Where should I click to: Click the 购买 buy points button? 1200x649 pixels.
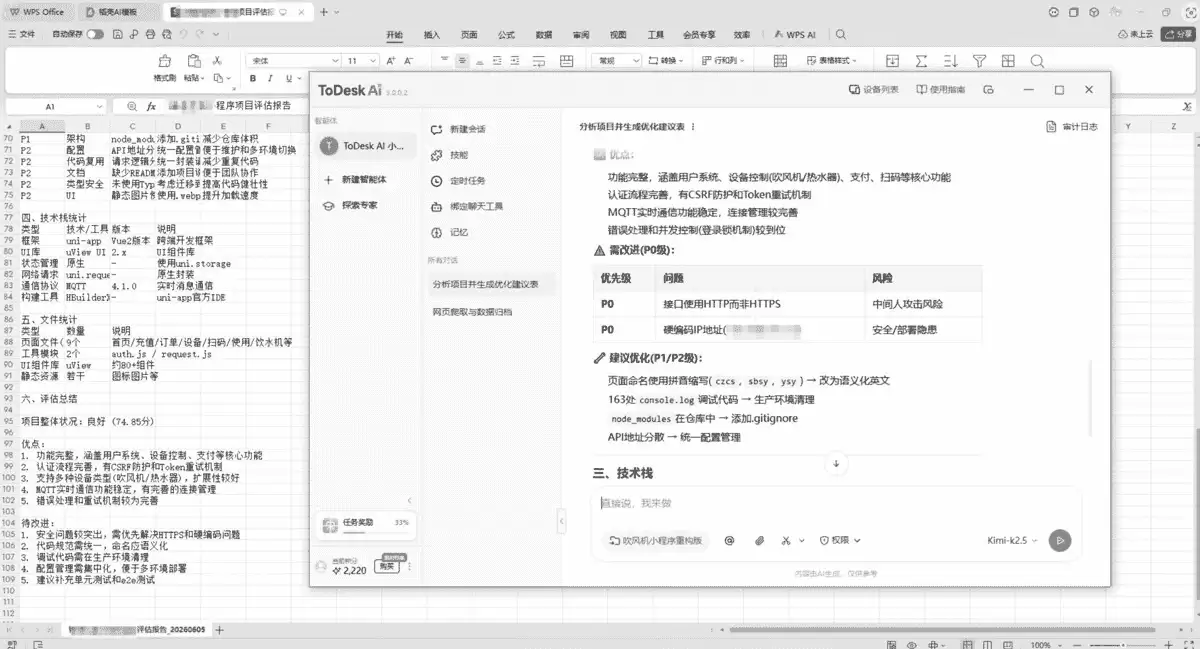(x=386, y=567)
